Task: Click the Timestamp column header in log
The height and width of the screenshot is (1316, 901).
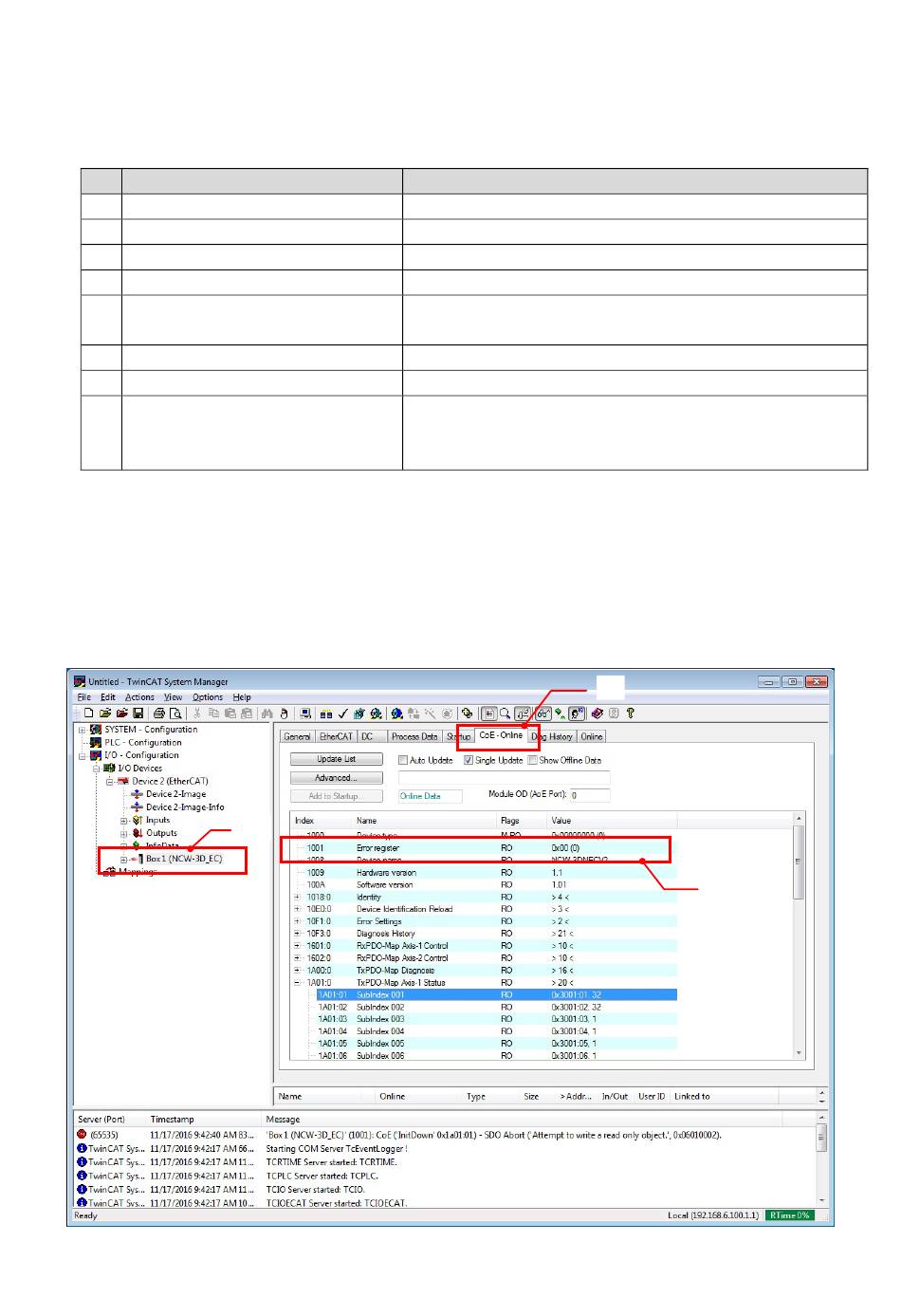Action: click(204, 1120)
